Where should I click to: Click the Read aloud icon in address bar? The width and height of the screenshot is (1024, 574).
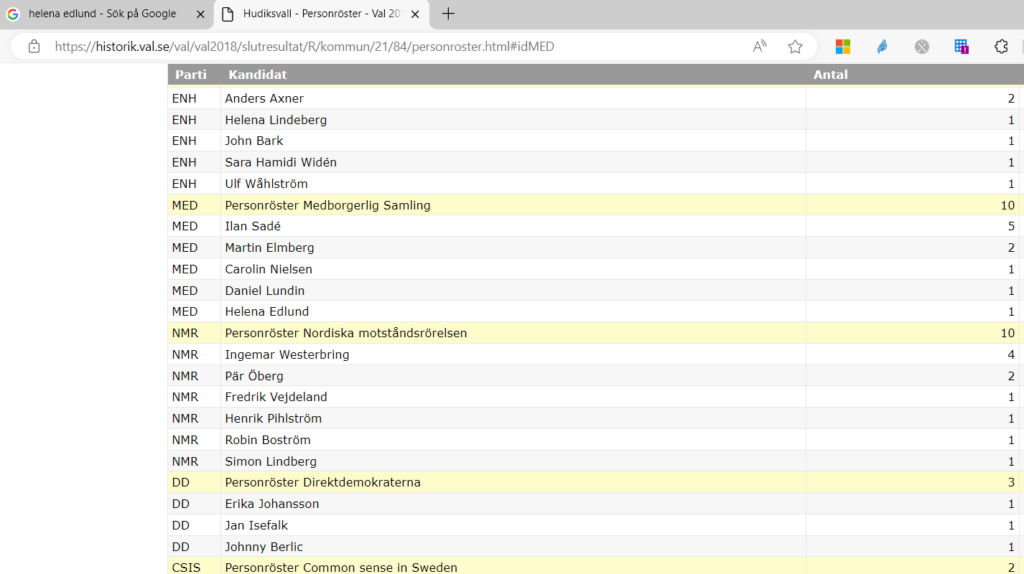[760, 46]
